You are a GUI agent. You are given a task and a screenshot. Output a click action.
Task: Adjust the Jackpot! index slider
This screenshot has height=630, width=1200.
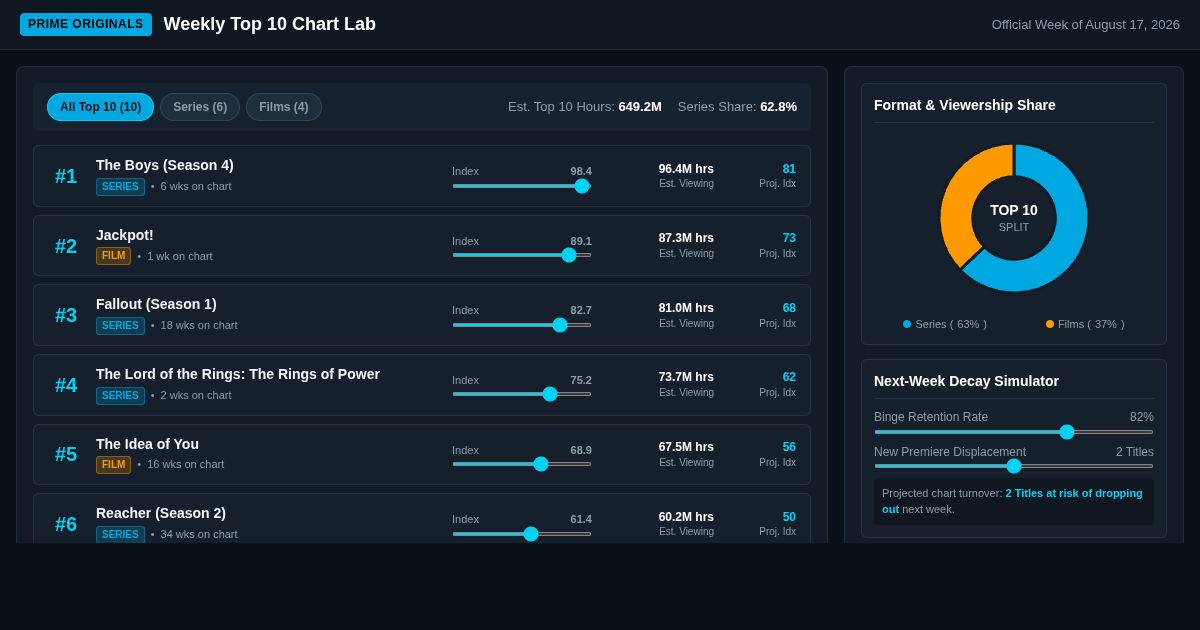[522, 255]
